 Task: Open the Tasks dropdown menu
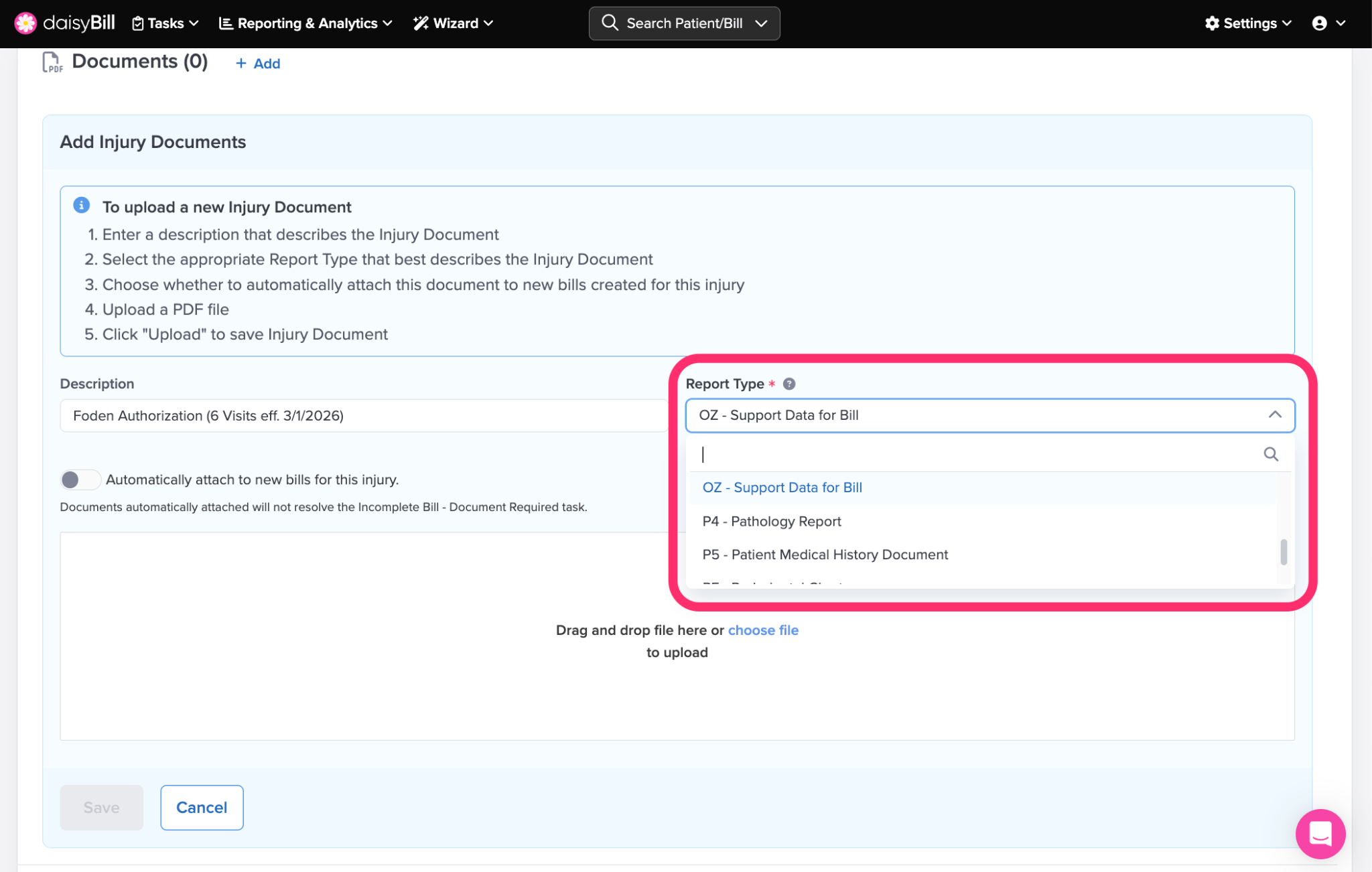click(x=165, y=23)
